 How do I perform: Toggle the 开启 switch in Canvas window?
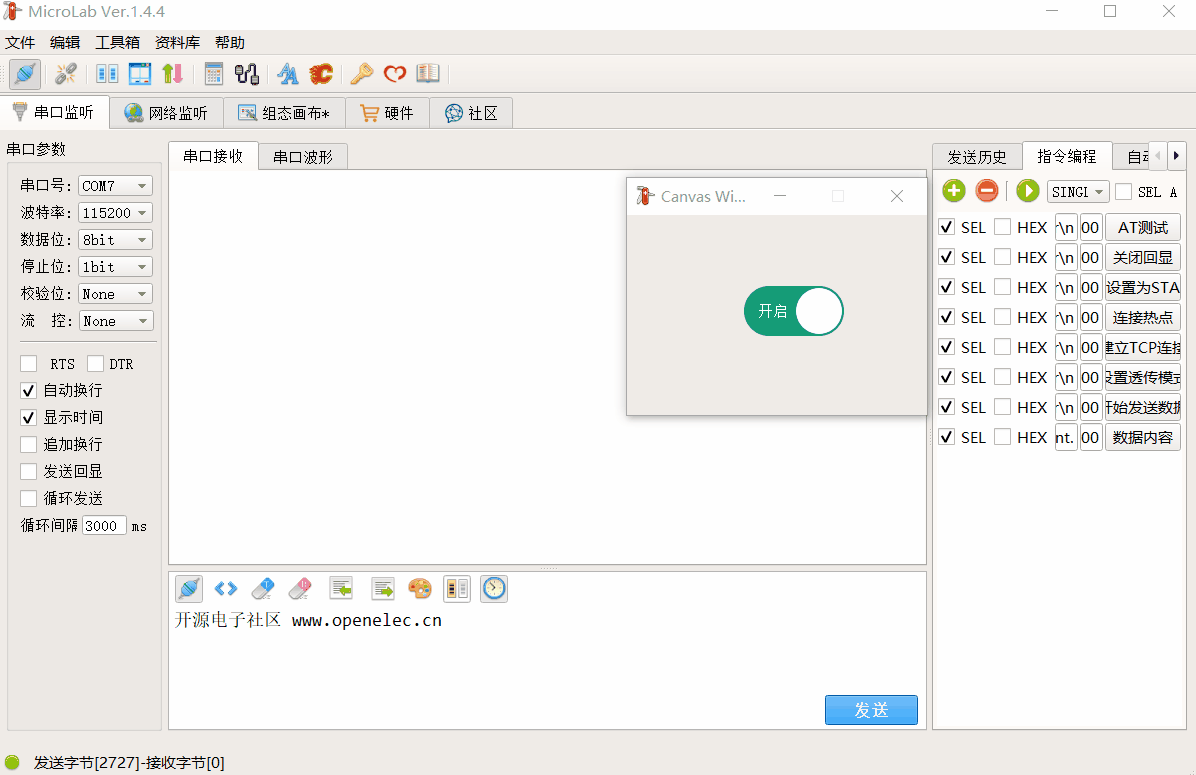(x=793, y=311)
